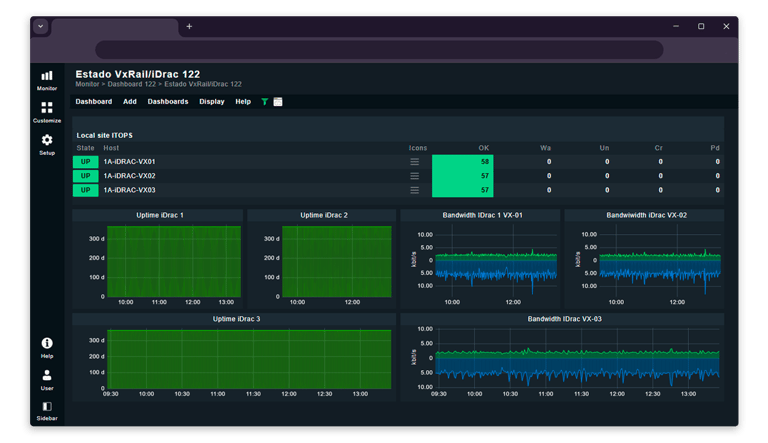
Task: Open action menu icon for 1A-iDRAC-VX03
Action: (x=414, y=190)
